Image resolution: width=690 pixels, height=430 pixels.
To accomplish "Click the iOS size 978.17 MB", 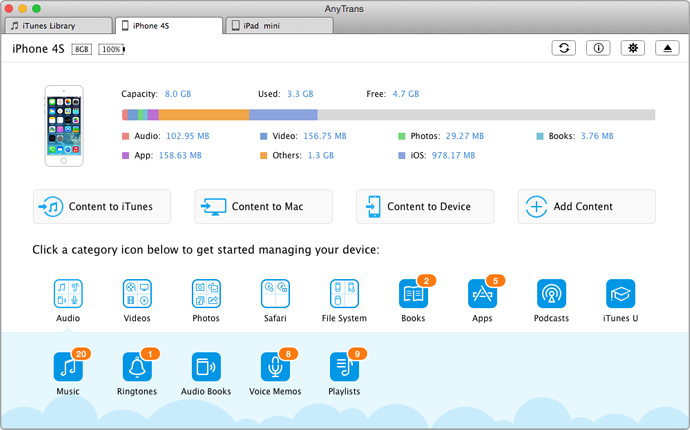I will [x=453, y=155].
